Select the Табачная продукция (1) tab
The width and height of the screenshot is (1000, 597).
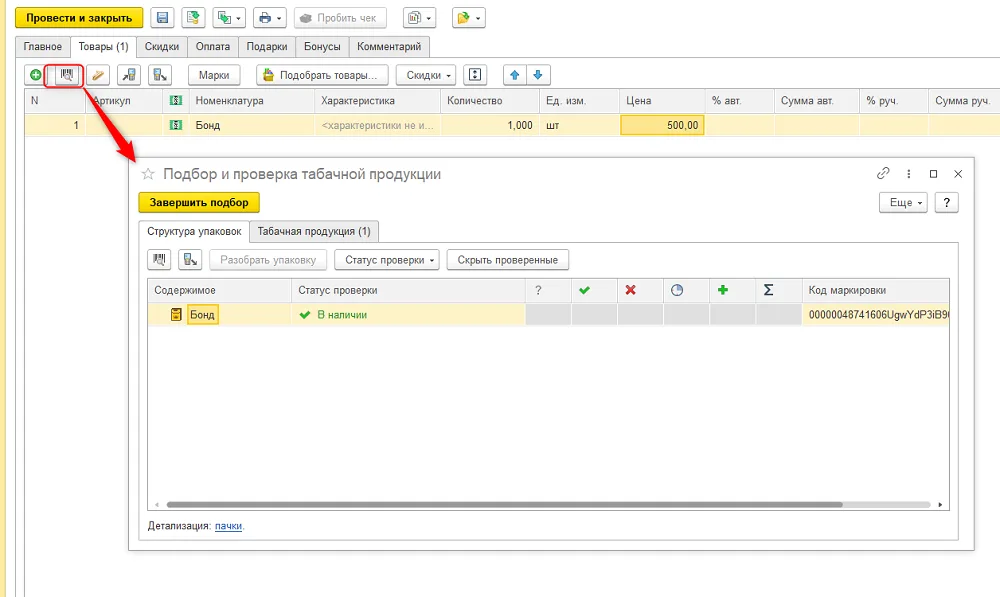click(x=314, y=231)
